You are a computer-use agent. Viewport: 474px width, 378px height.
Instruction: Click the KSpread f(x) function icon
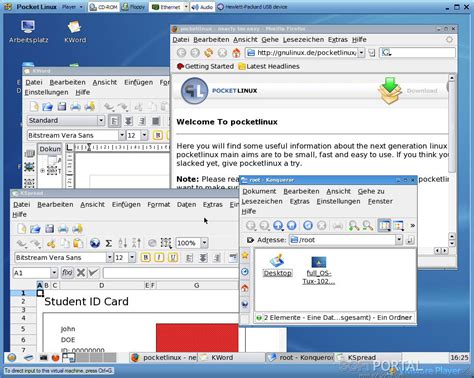[67, 273]
